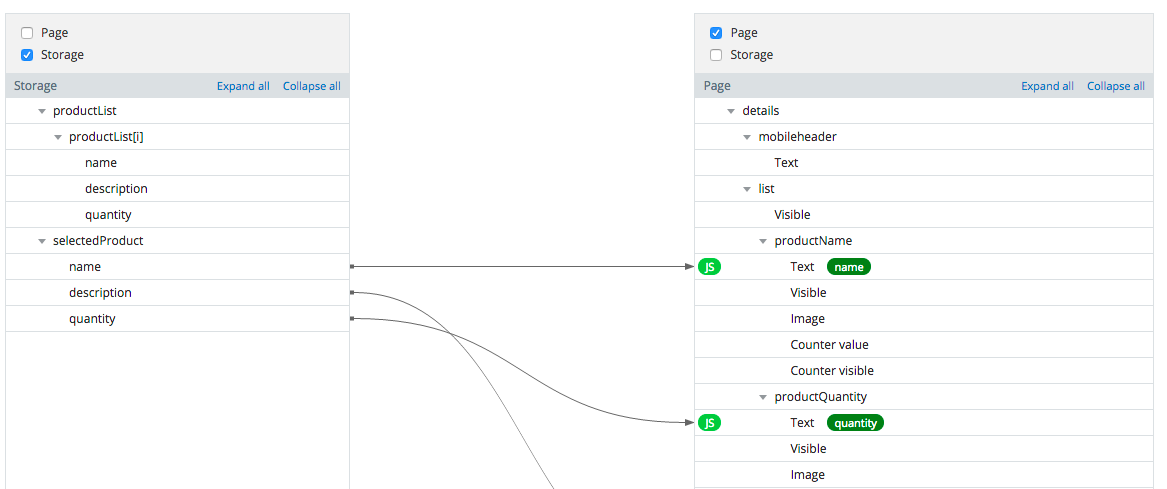Enable the Storage checkbox in right panel
1167x489 pixels.
pyautogui.click(x=716, y=55)
